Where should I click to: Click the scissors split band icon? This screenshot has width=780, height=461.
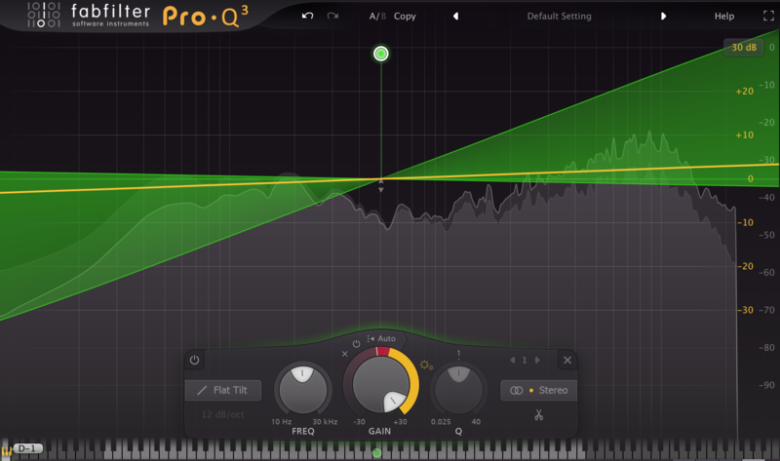539,415
